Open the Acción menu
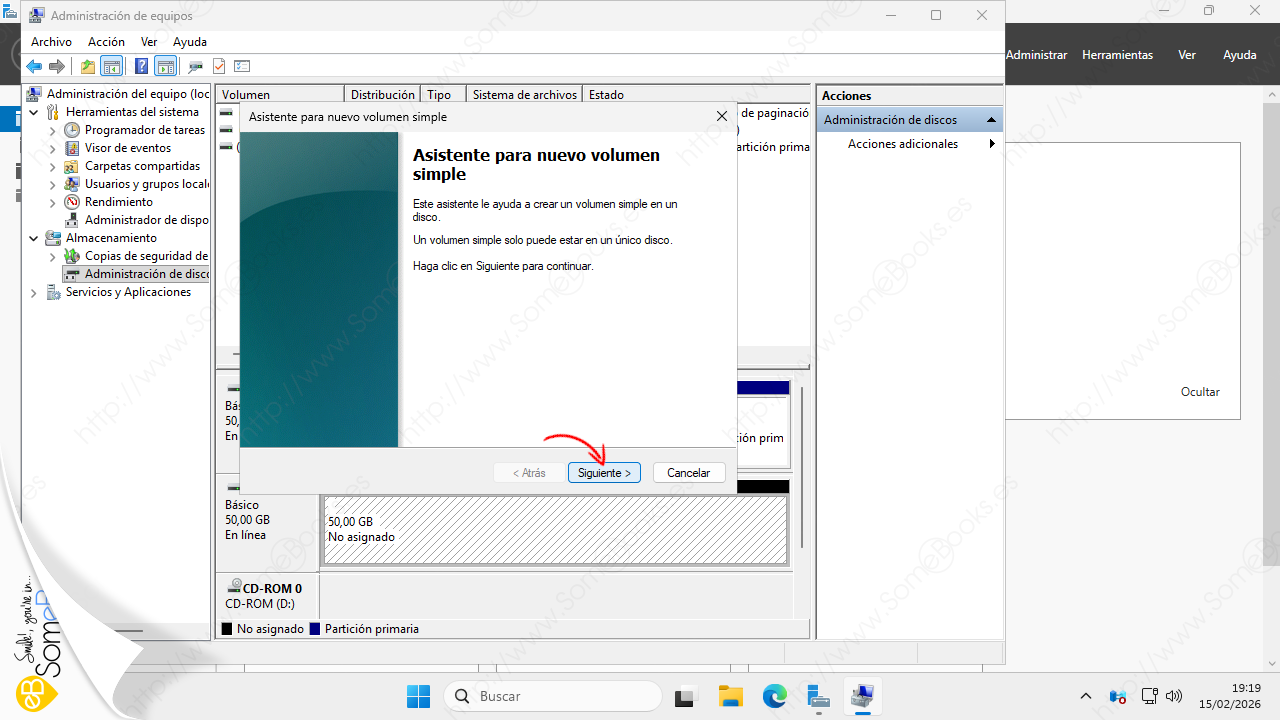 tap(106, 42)
